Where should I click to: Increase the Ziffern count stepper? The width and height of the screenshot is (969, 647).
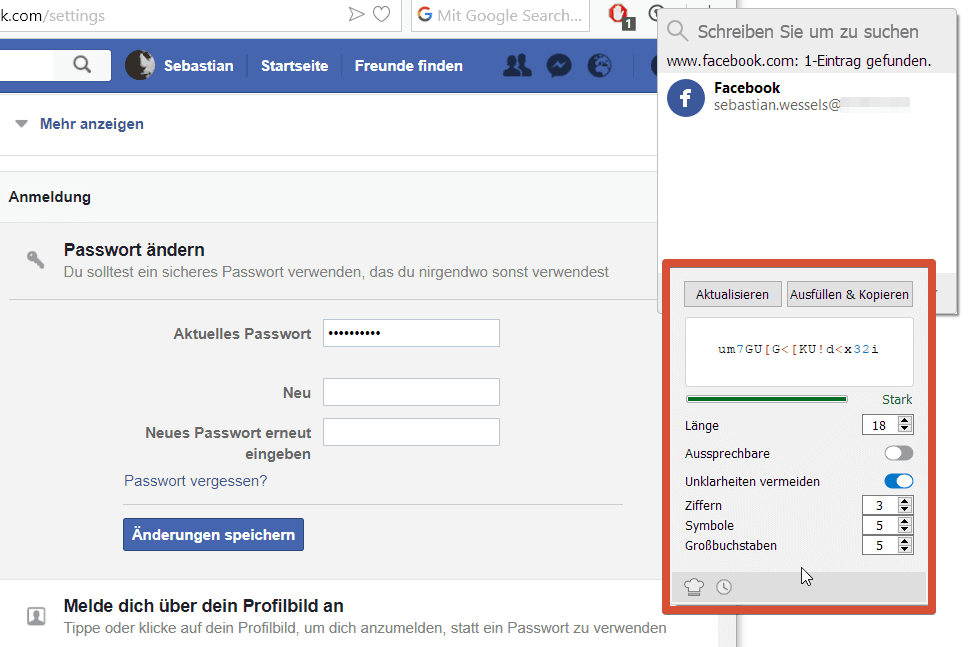[x=905, y=501]
